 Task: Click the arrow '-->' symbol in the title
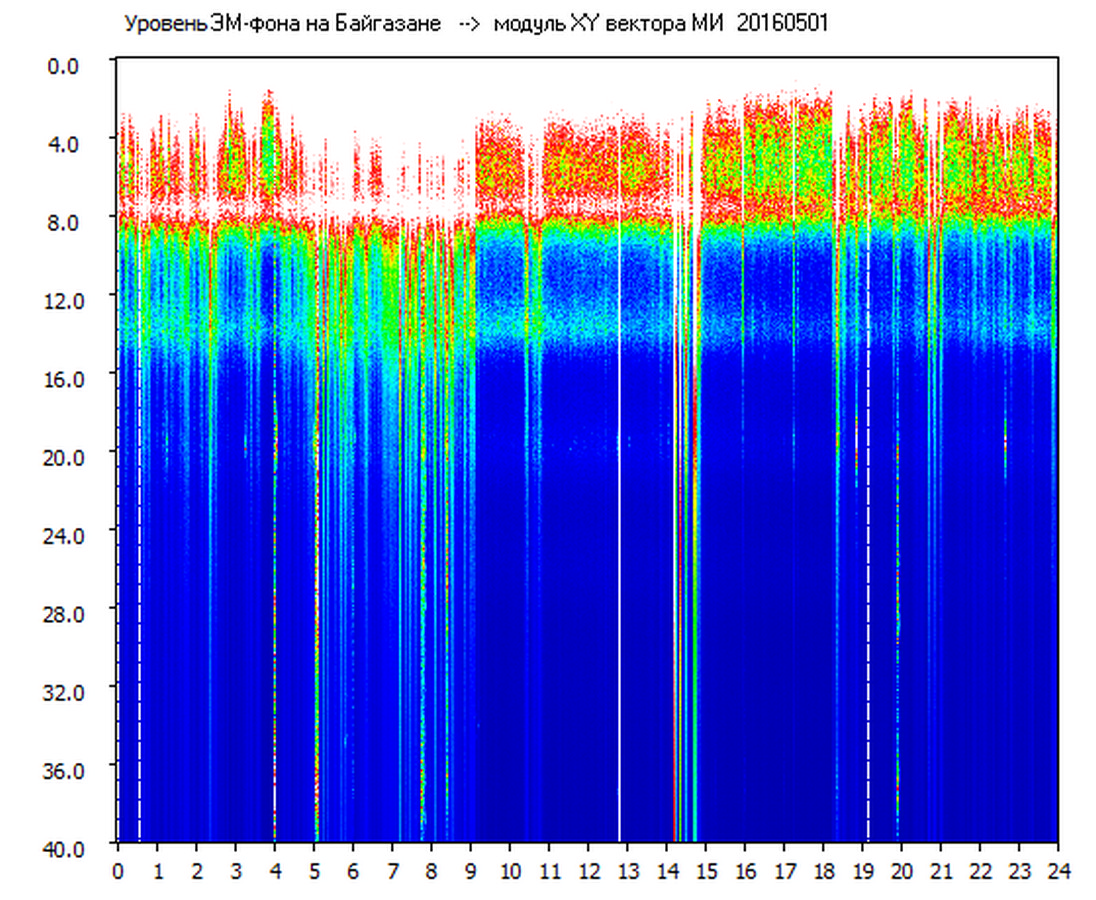[468, 25]
